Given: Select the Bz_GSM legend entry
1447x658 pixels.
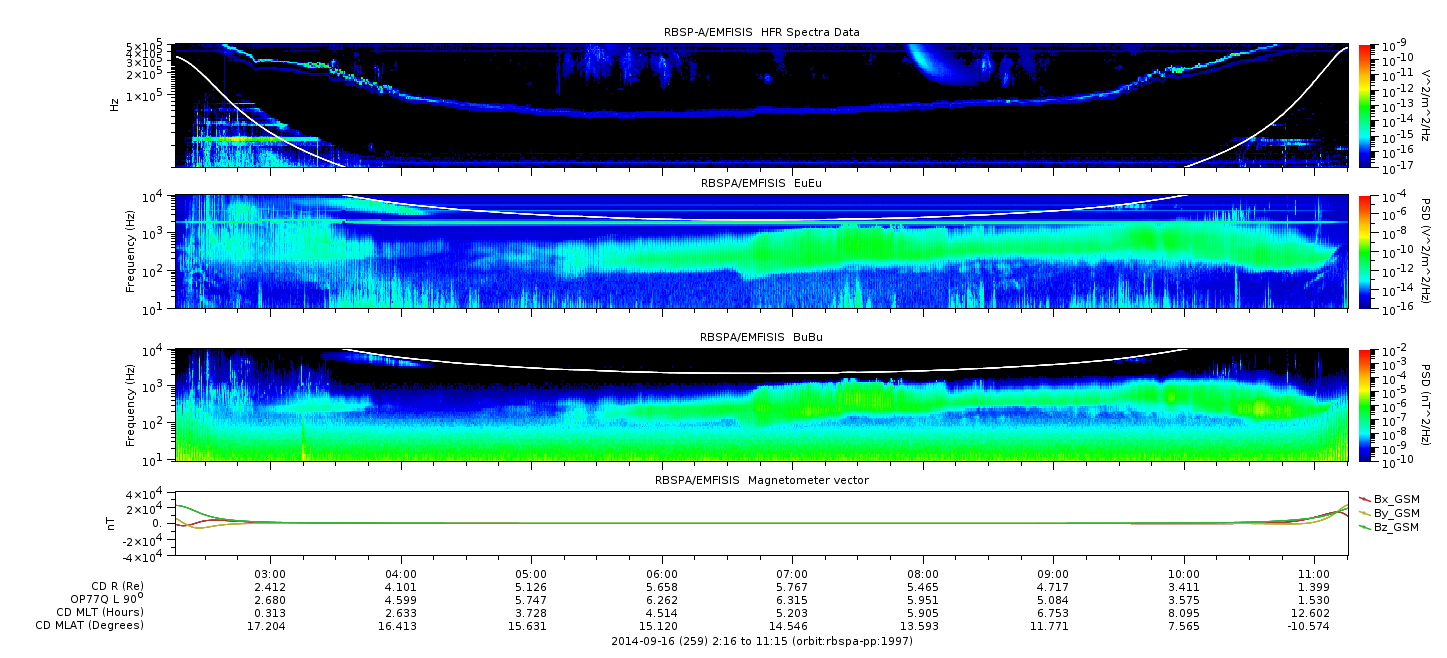Looking at the screenshot, I should click(x=1396, y=527).
